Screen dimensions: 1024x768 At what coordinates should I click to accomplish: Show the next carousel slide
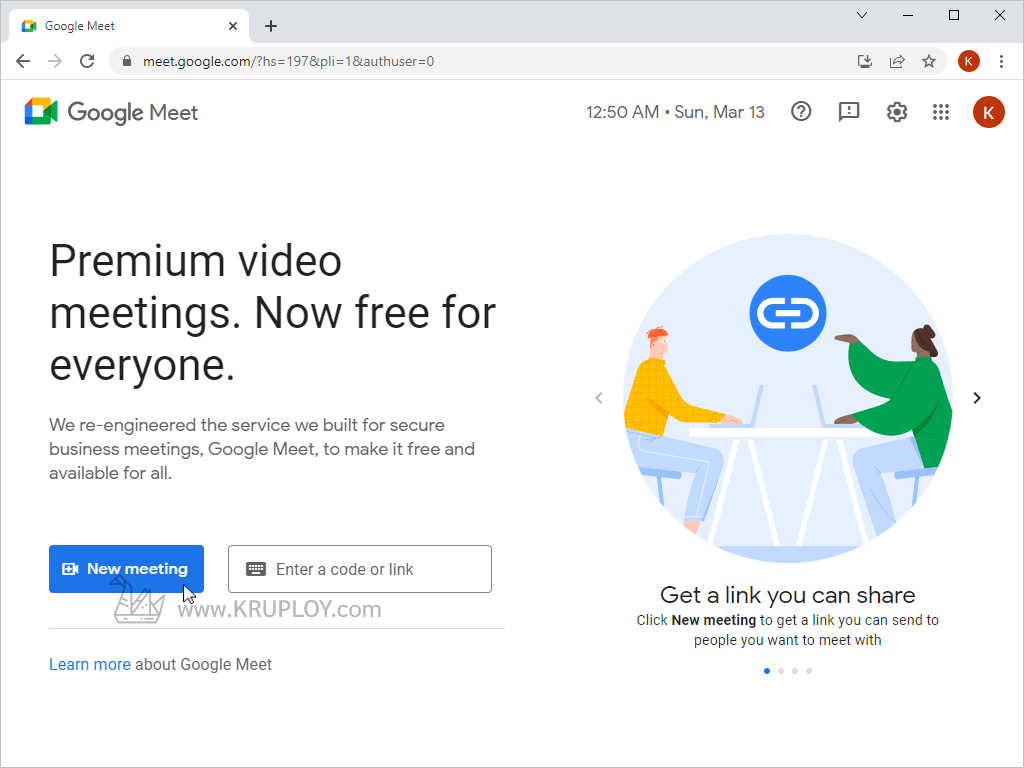tap(977, 398)
